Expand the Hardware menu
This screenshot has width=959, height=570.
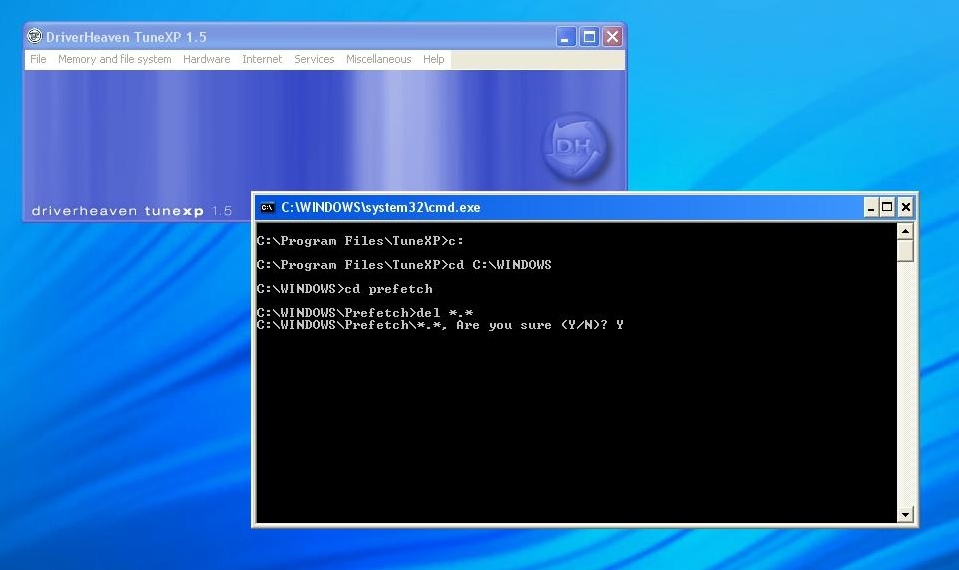tap(206, 60)
